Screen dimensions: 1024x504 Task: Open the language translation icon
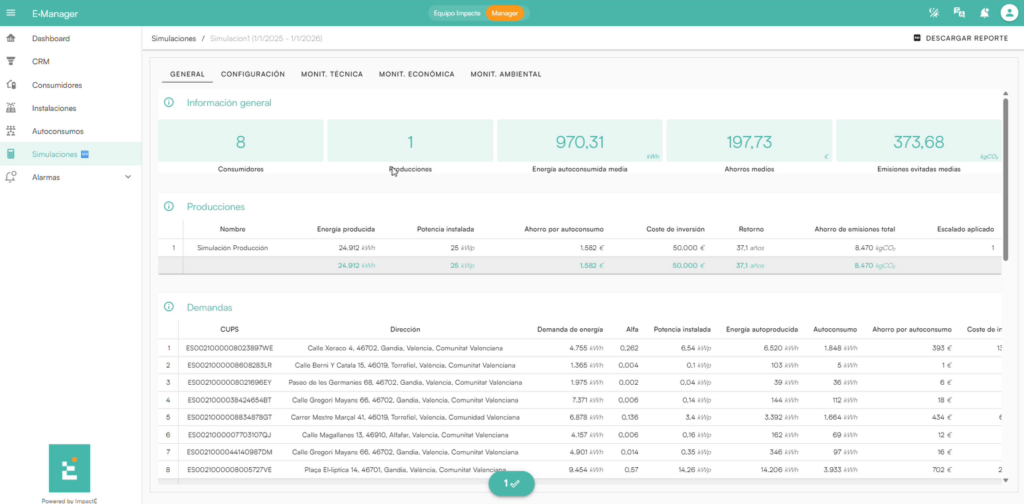point(959,13)
